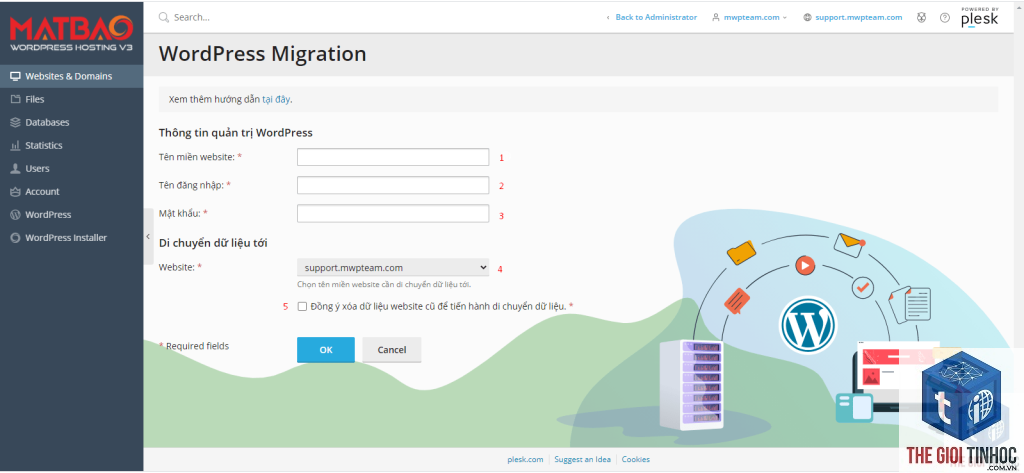
Task: Follow the Back to Administrator link
Action: pyautogui.click(x=656, y=18)
